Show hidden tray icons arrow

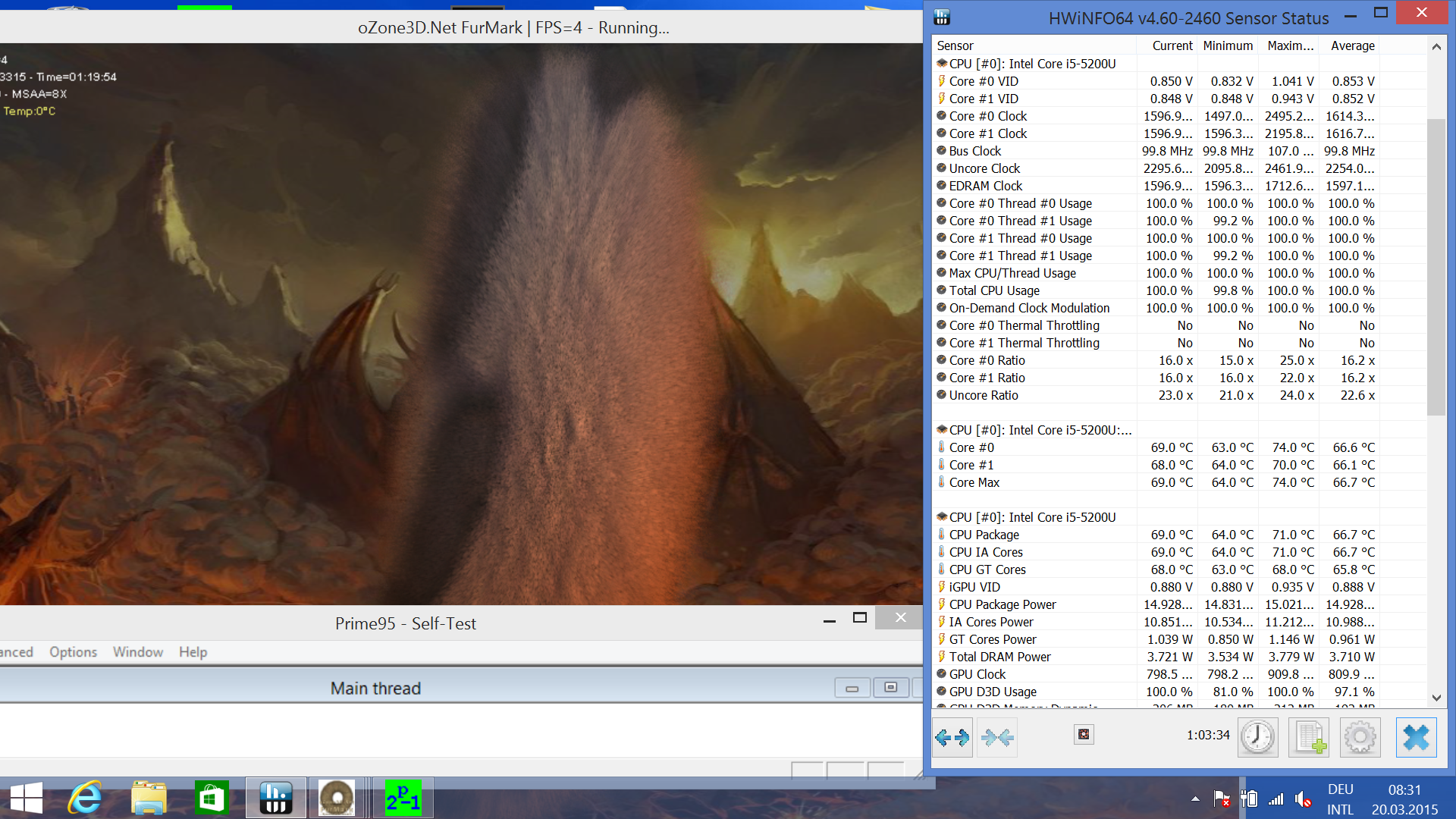tap(1195, 799)
